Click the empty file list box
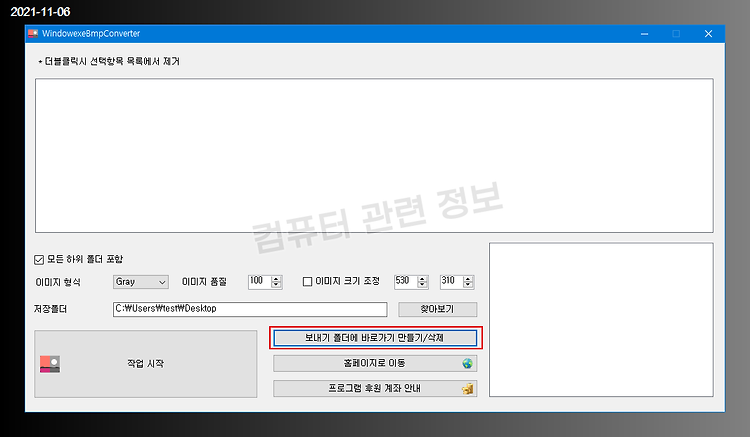 (x=374, y=156)
